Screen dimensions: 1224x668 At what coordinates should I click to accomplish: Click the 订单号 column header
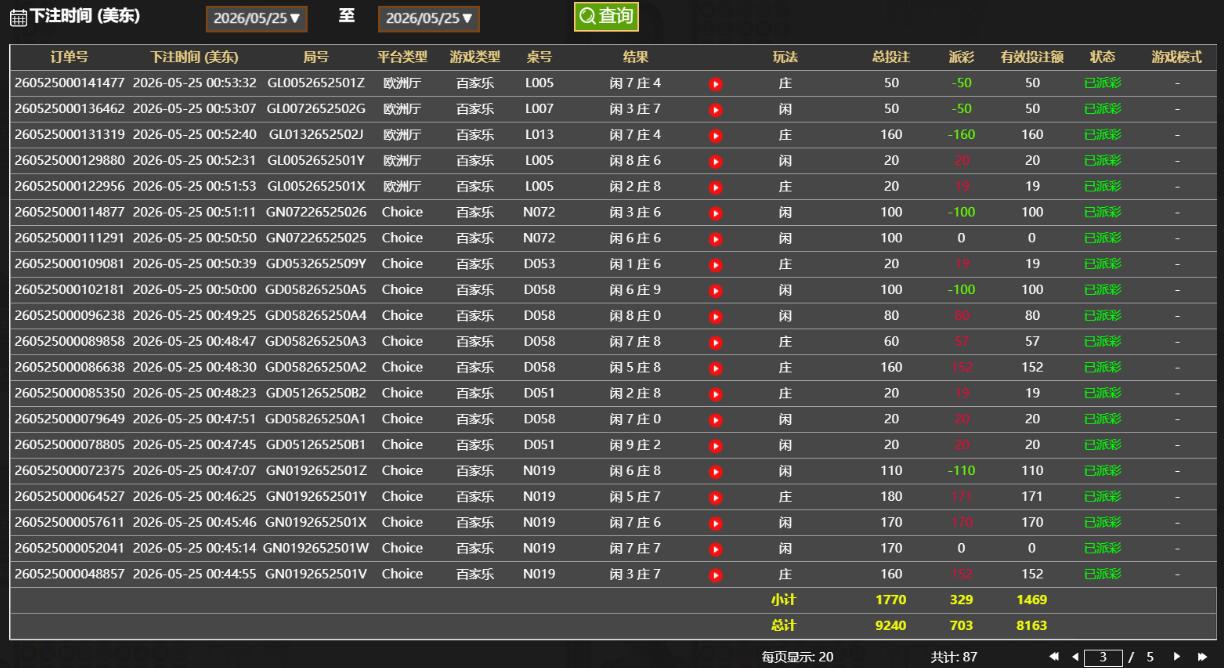(x=69, y=57)
